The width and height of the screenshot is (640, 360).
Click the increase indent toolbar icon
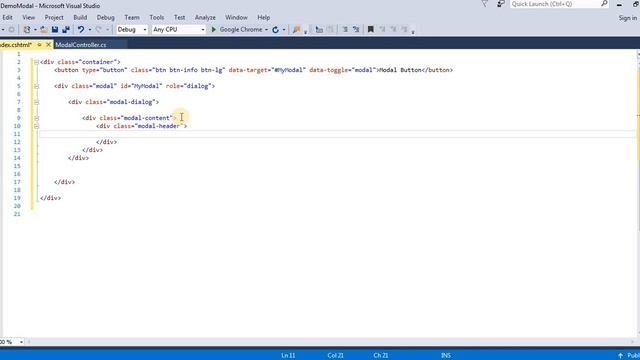click(x=330, y=29)
